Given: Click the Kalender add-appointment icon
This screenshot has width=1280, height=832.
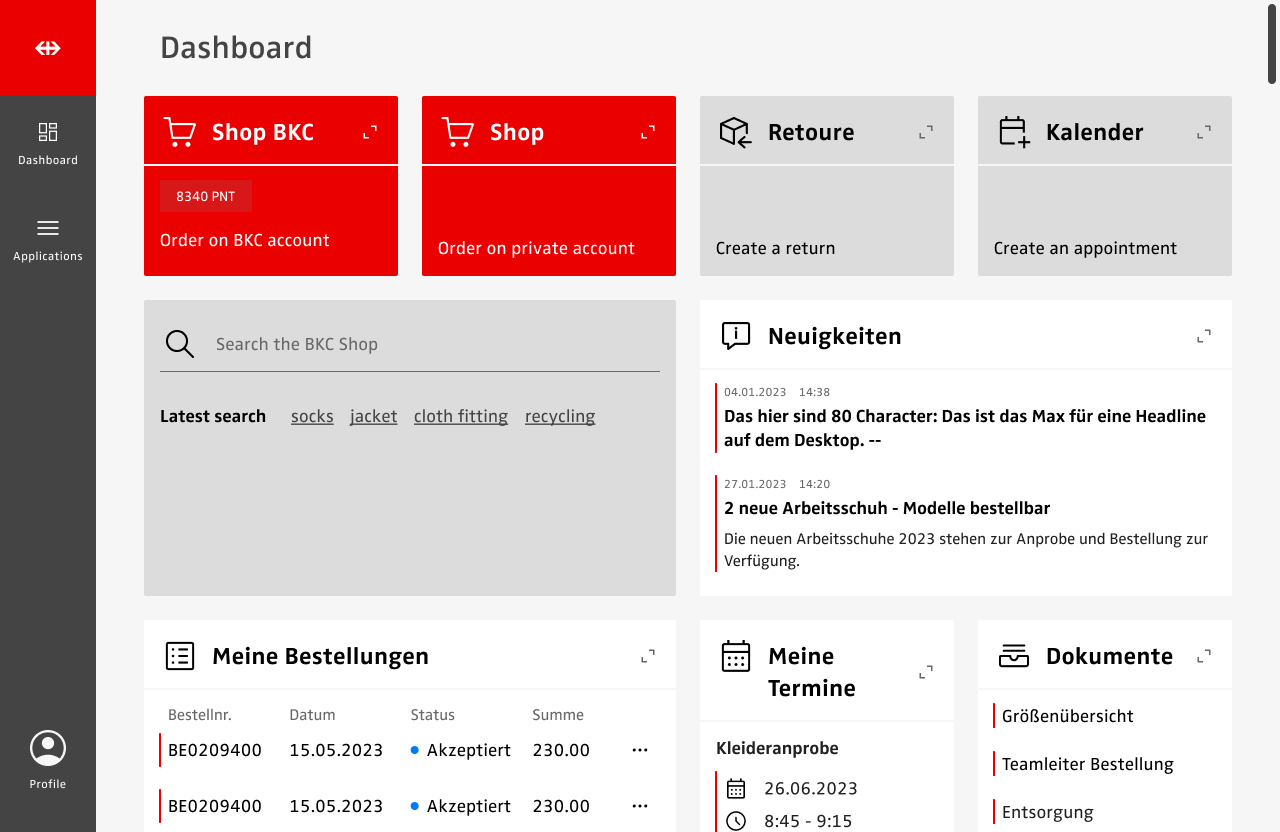Looking at the screenshot, I should 1014,132.
